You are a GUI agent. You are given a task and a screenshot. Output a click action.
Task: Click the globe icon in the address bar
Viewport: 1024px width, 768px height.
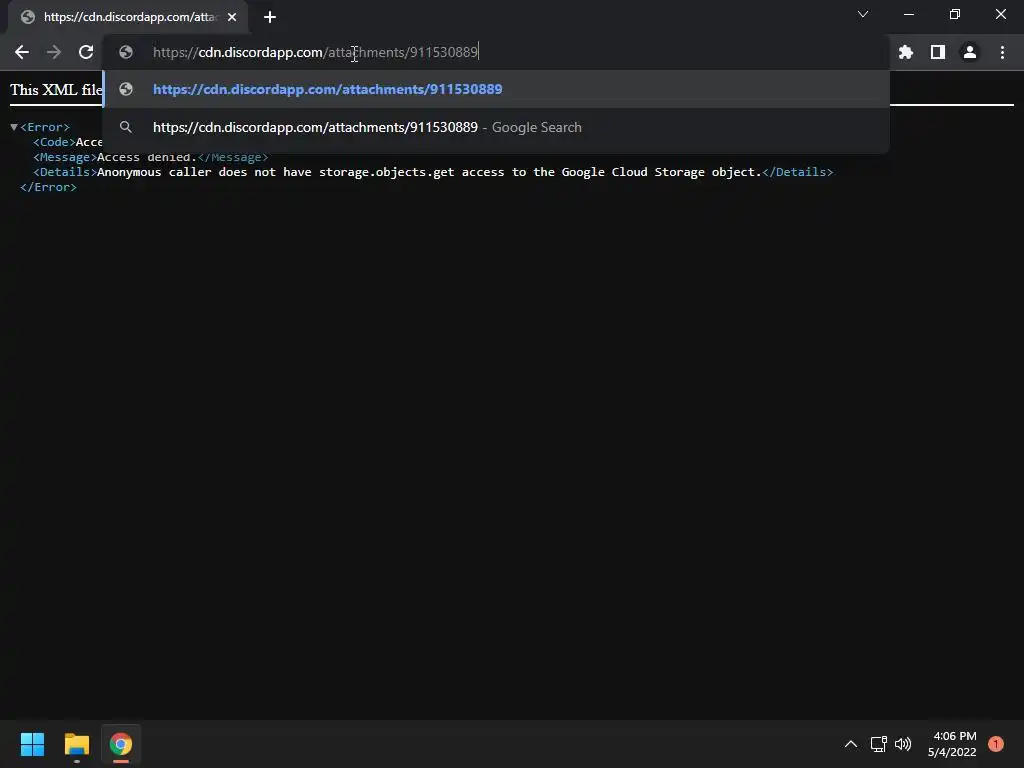coord(126,52)
